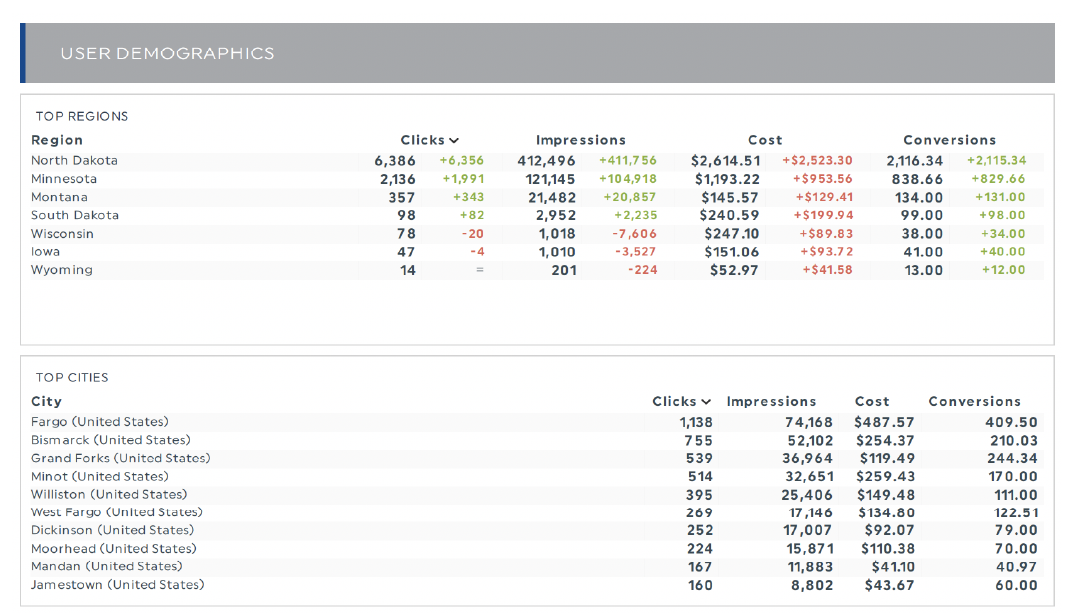The image size is (1080, 613).
Task: Sort Top Regions by Cost column header
Action: (765, 140)
